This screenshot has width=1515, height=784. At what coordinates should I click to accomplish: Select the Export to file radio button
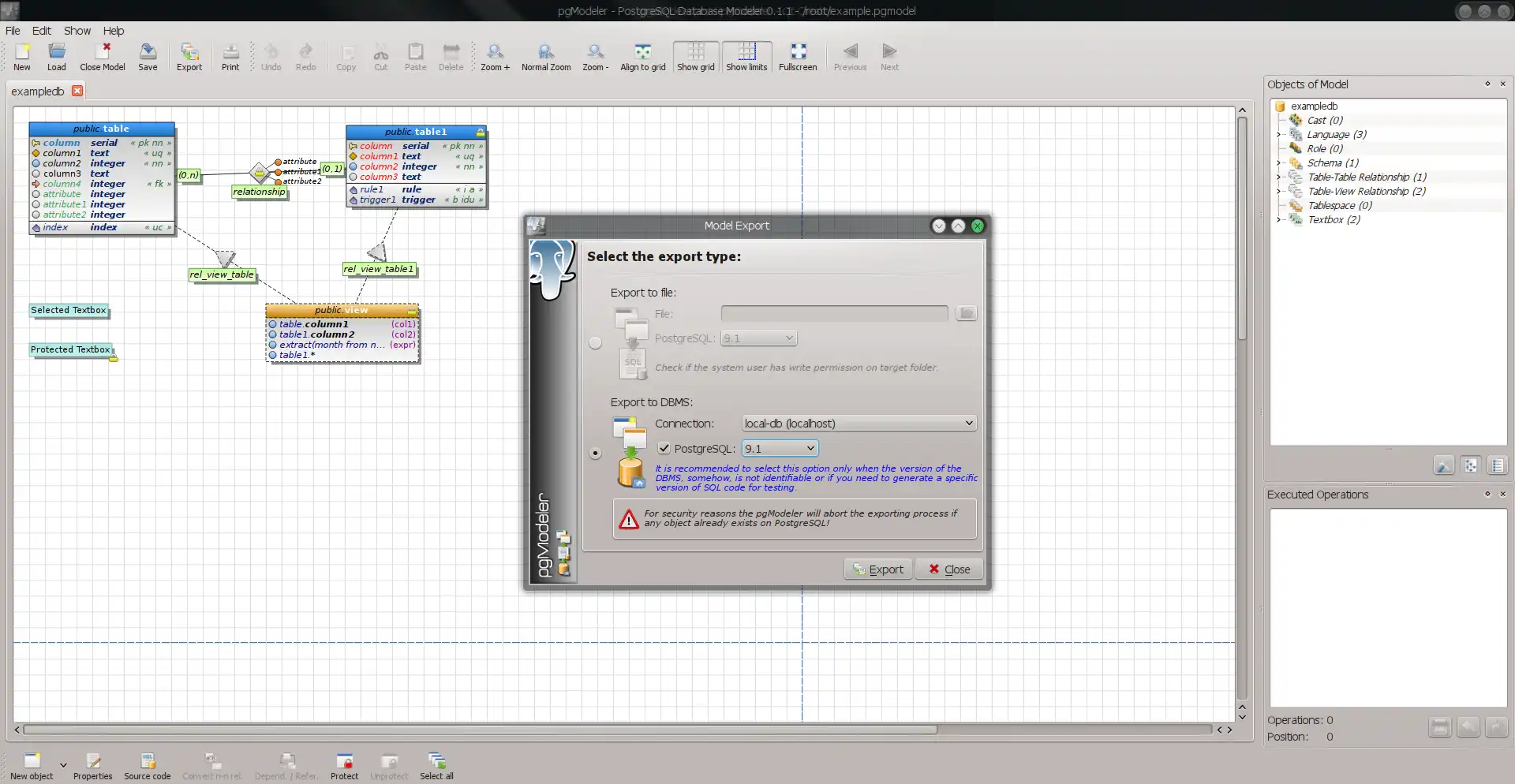click(595, 342)
